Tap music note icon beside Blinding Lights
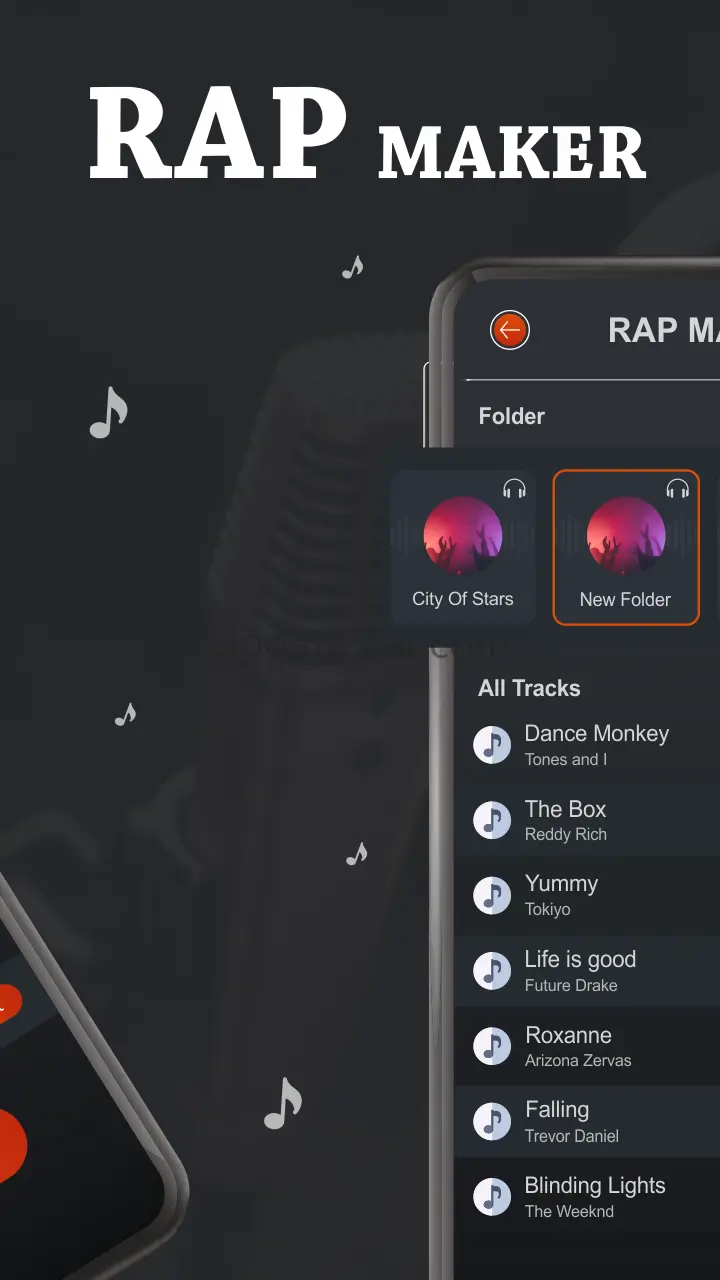720x1280 pixels. click(492, 1197)
